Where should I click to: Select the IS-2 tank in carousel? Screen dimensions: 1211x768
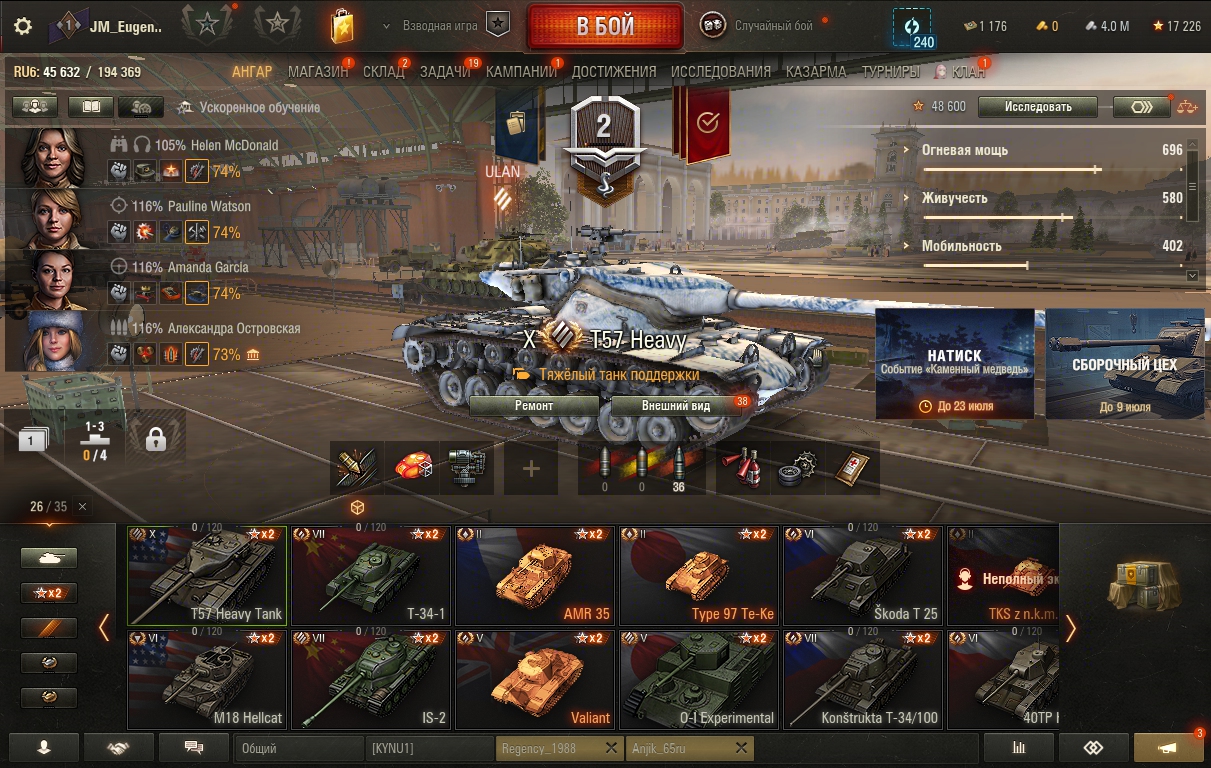click(371, 679)
